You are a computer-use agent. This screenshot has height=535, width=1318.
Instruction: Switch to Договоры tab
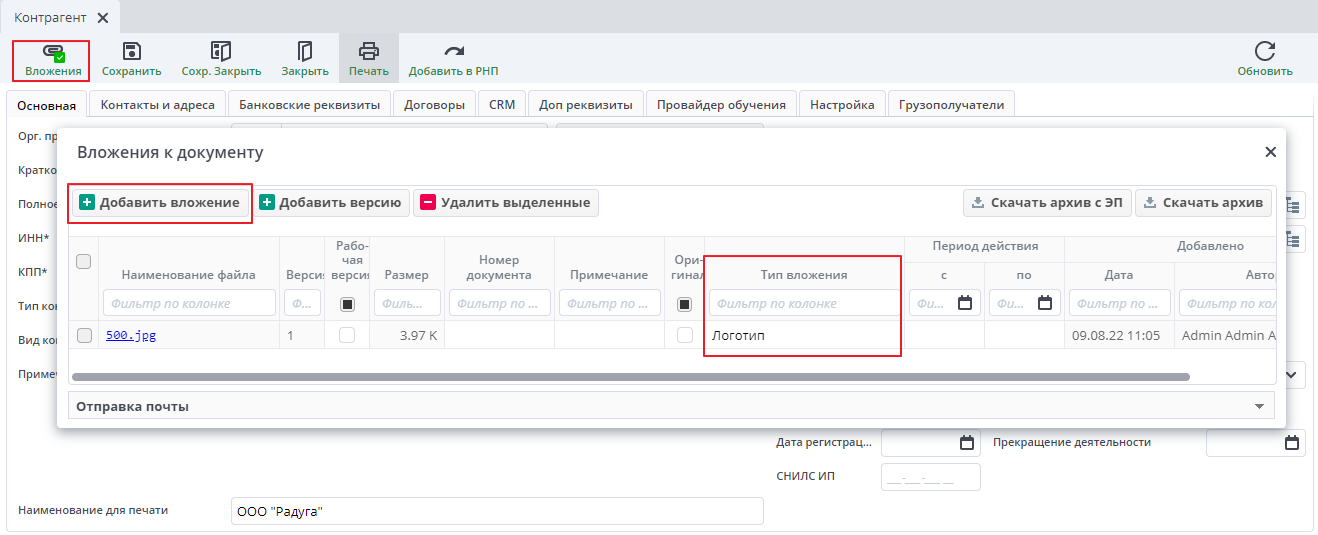tap(434, 104)
